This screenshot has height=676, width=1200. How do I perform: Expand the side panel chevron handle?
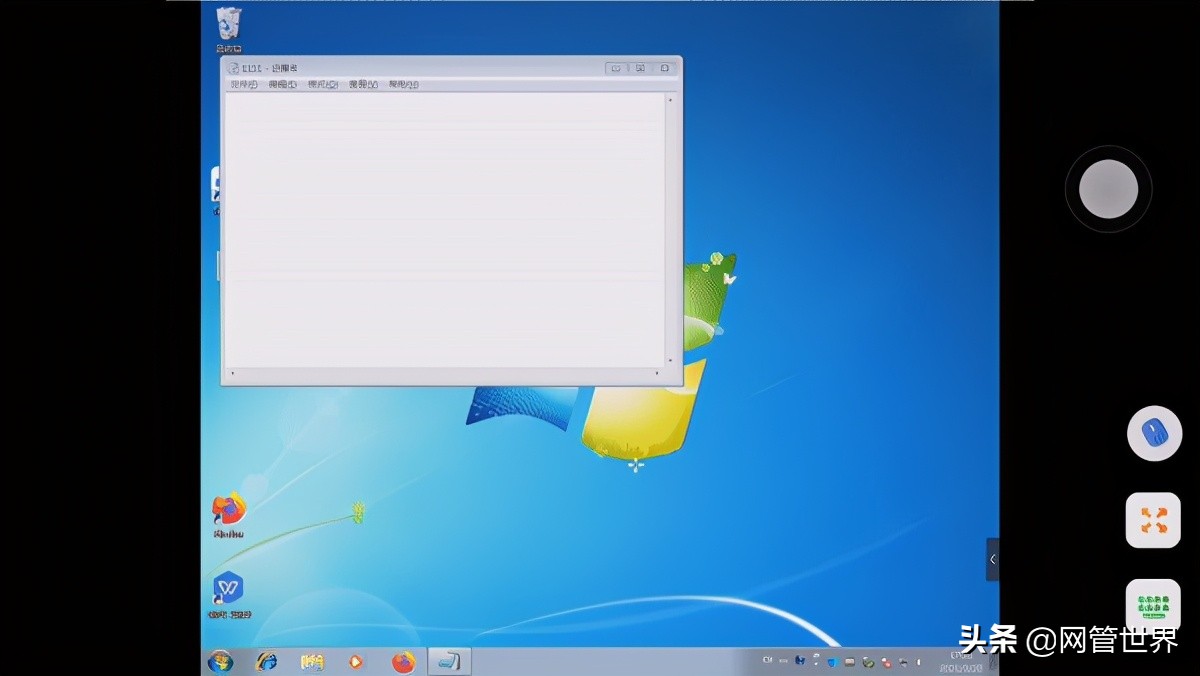pyautogui.click(x=992, y=560)
